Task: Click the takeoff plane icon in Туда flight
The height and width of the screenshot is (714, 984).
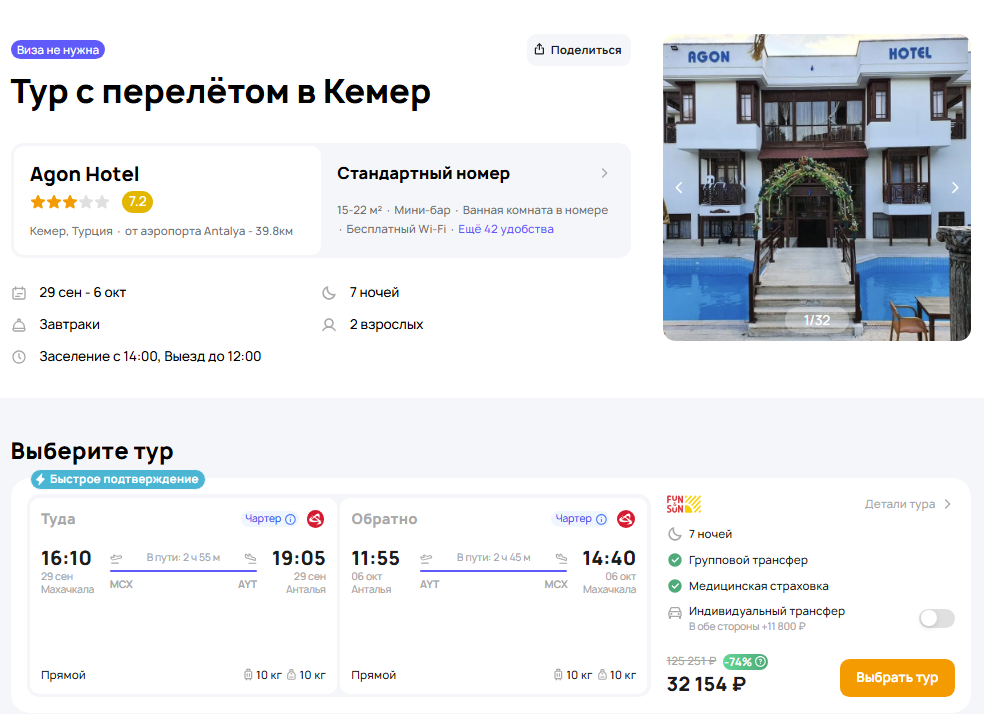Action: [116, 557]
